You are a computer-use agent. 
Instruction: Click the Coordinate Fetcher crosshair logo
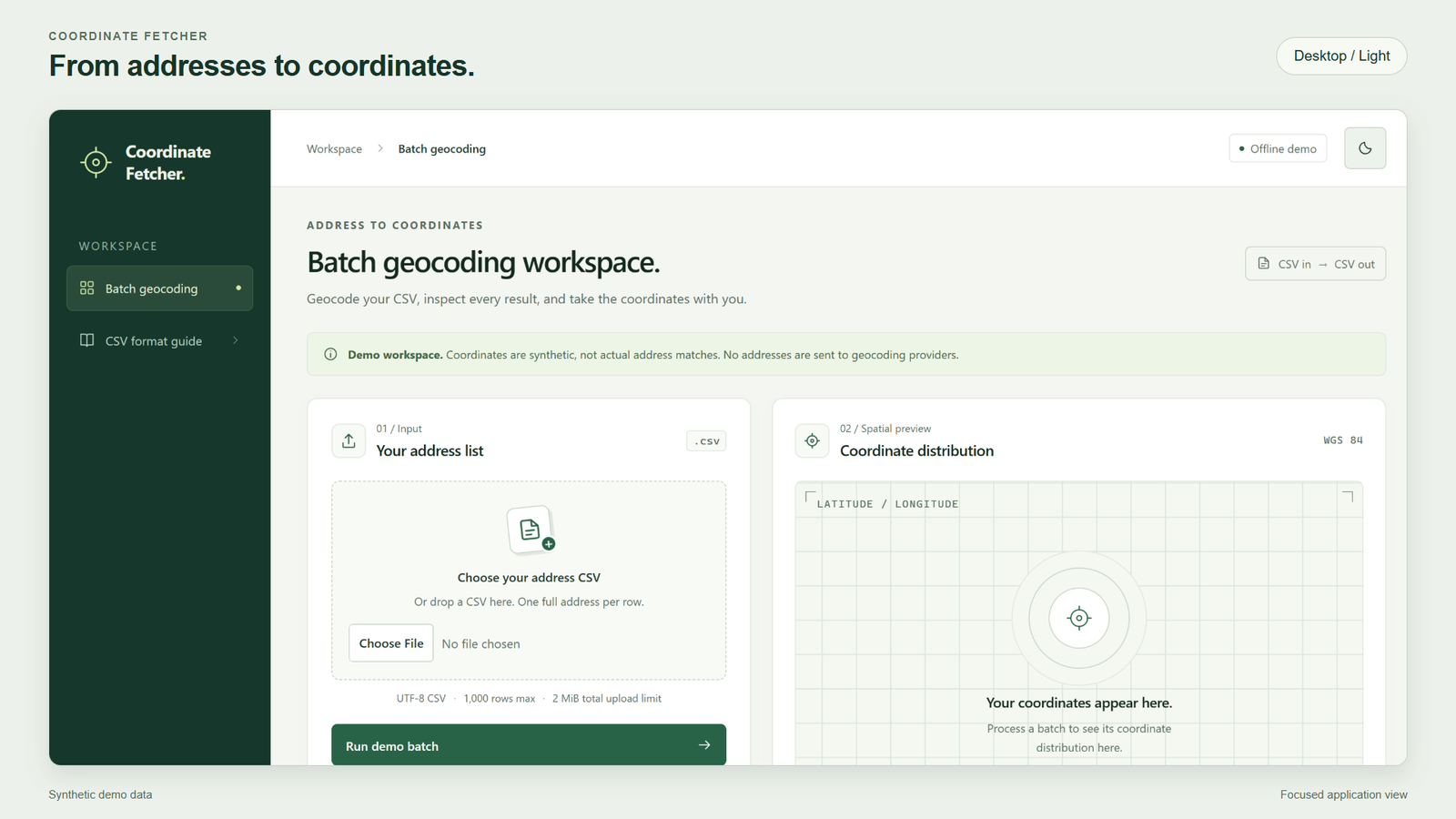pyautogui.click(x=96, y=163)
